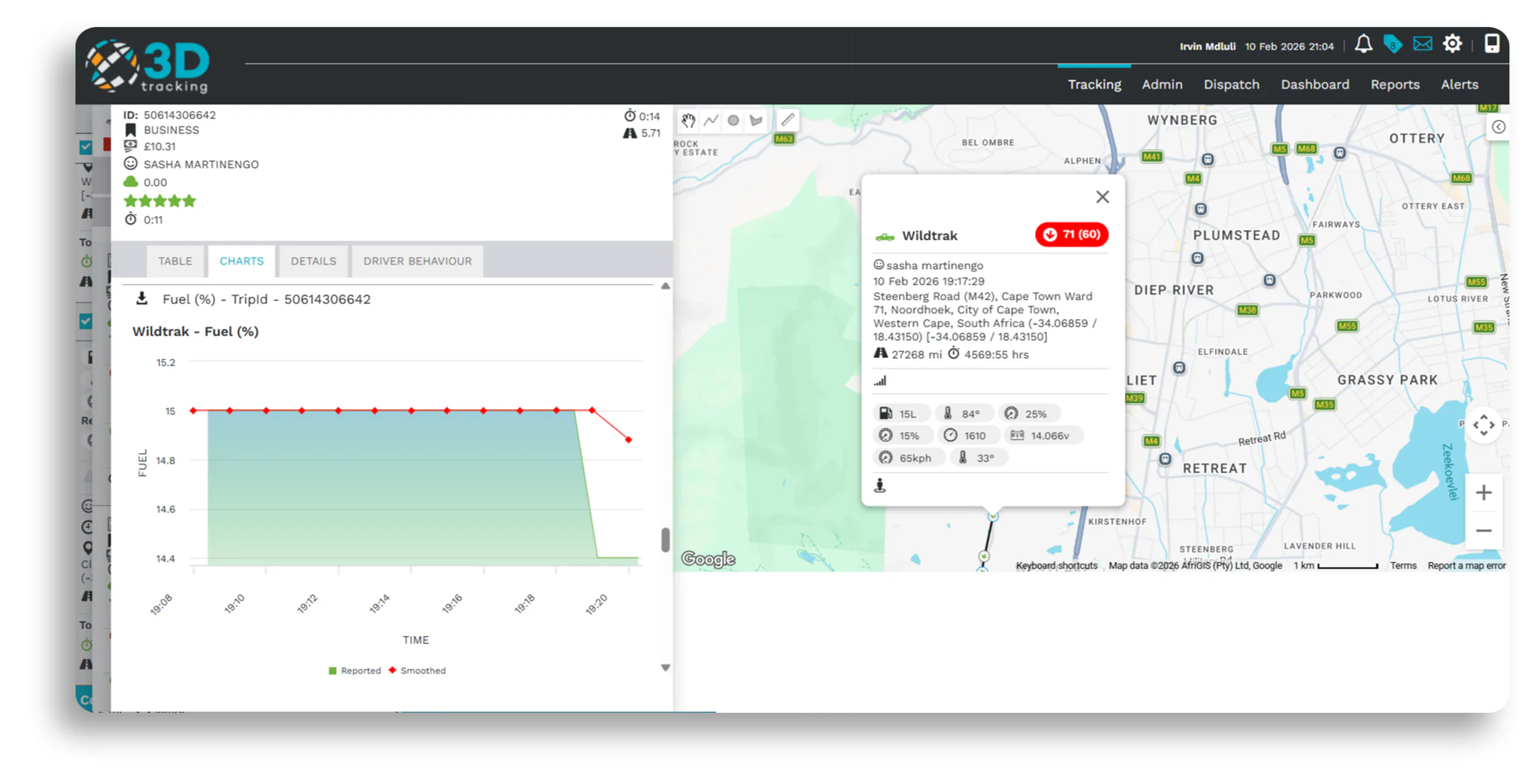Click the chart panel scroll-down arrow
The height and width of the screenshot is (784, 1534).
[x=665, y=667]
